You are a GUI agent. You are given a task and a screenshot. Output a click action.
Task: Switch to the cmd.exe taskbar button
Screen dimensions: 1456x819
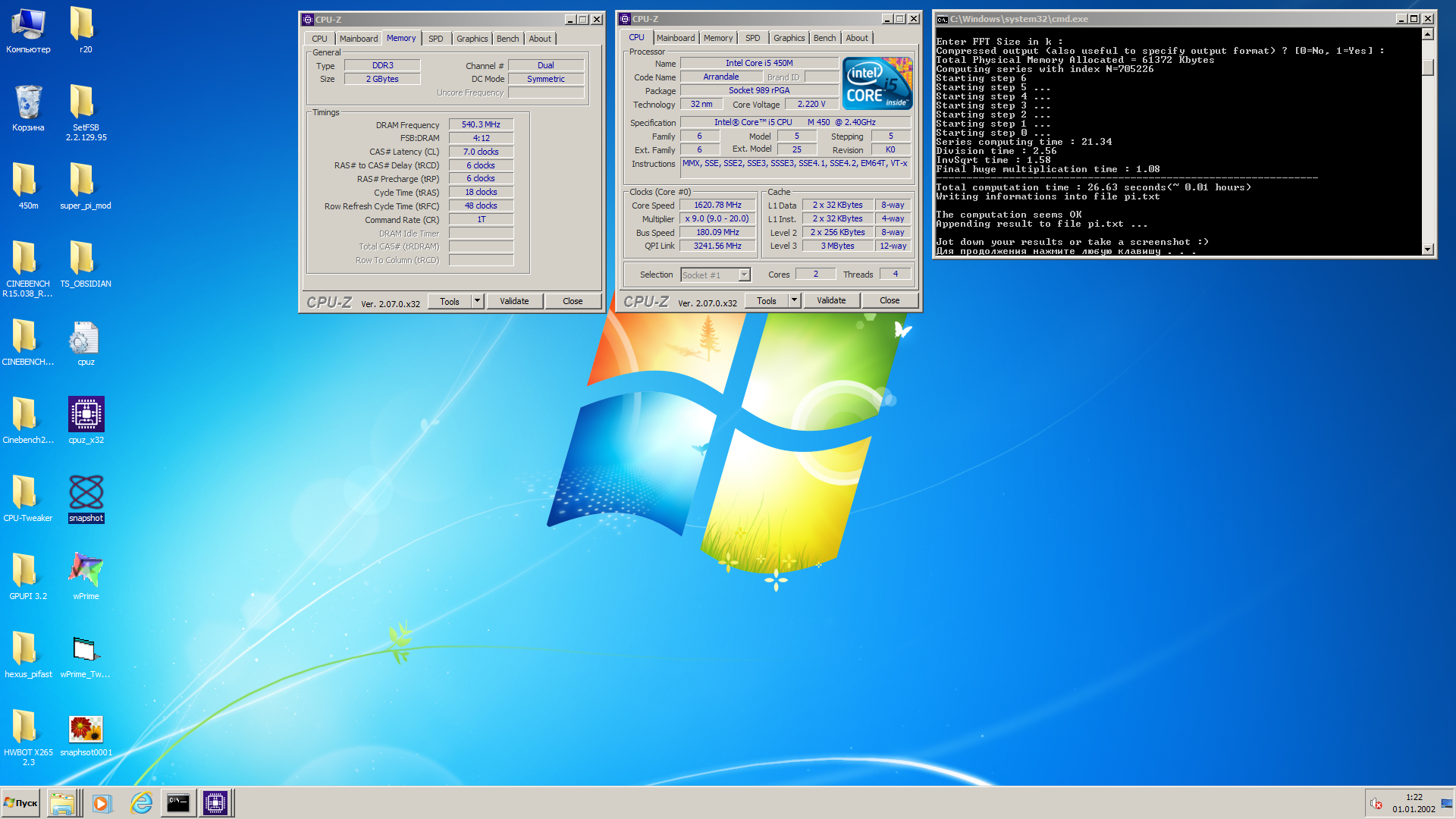pyautogui.click(x=178, y=803)
